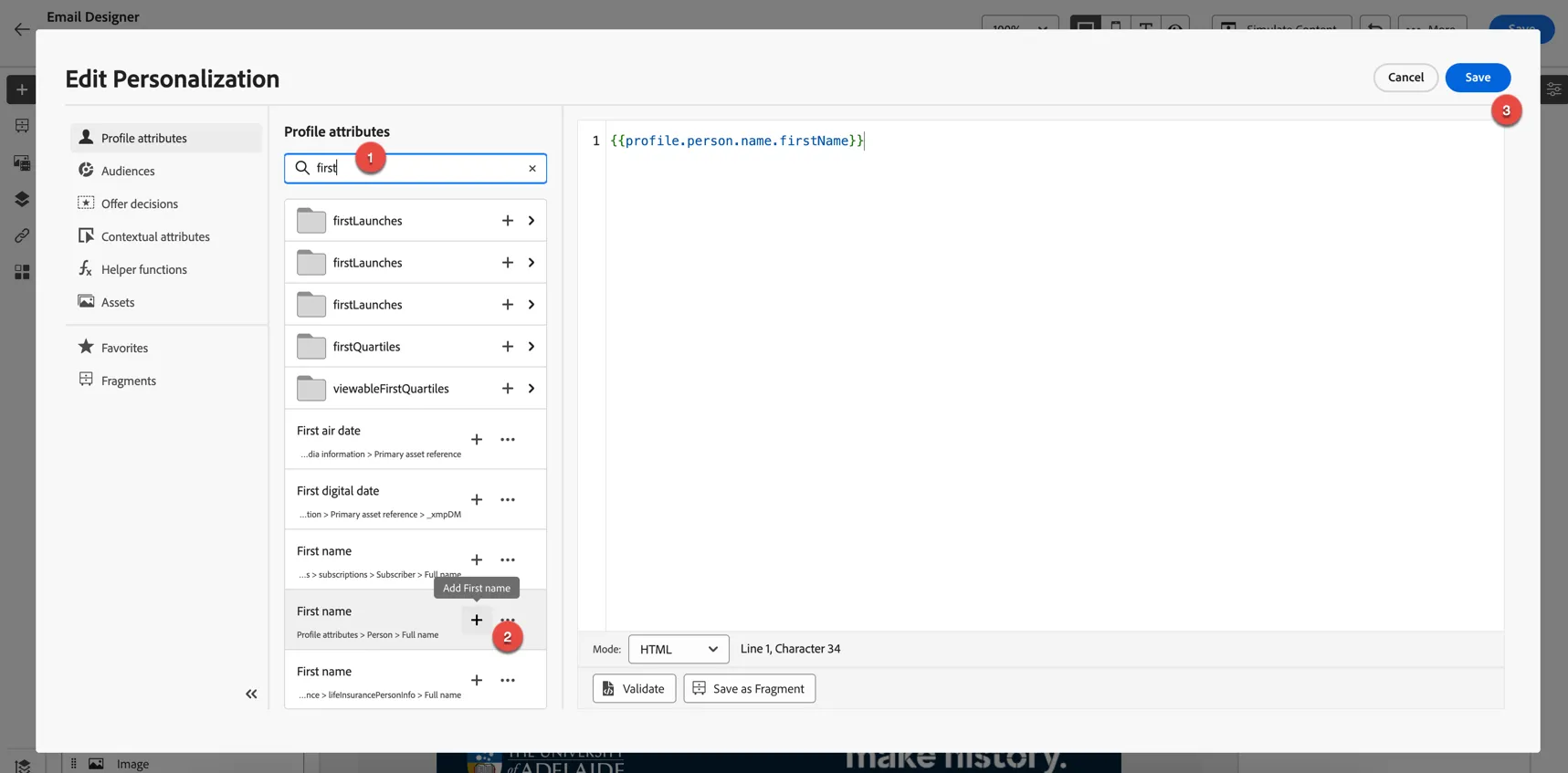Show the Favorites list
The image size is (1568, 773).
[165, 348]
